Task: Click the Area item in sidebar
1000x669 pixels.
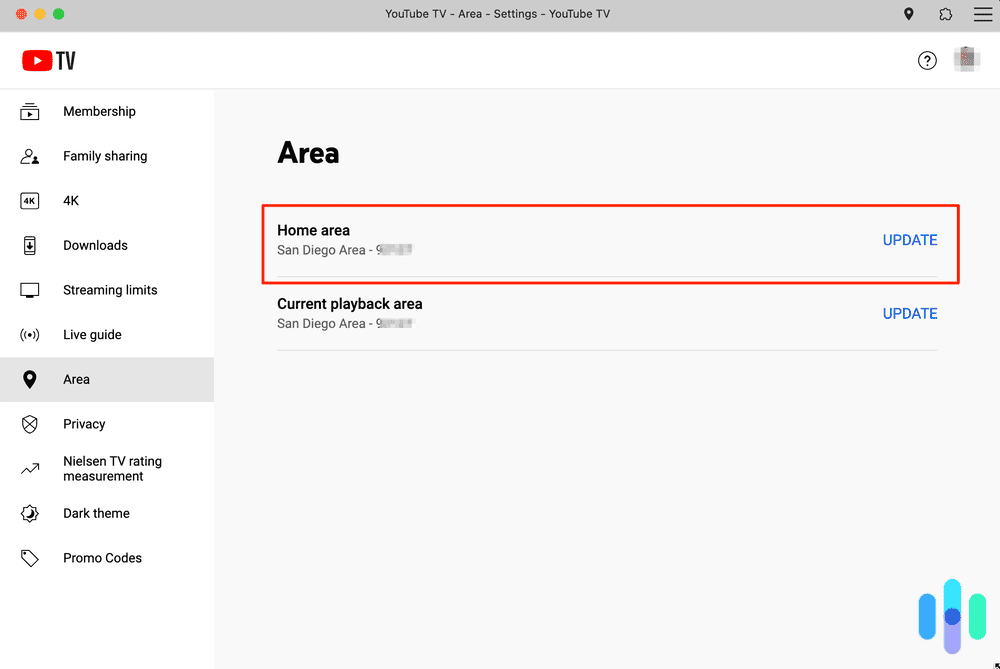Action: click(x=77, y=379)
